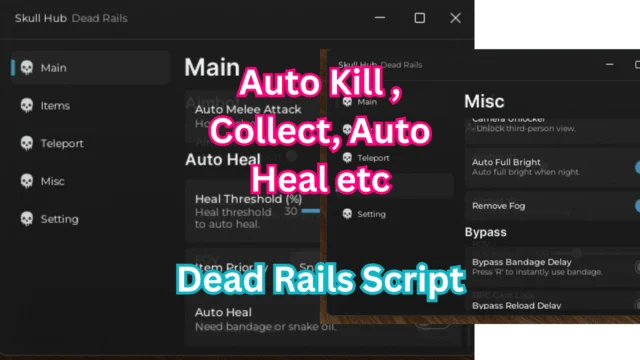Click the Auto Melee Attack option
640x360 pixels.
point(248,109)
